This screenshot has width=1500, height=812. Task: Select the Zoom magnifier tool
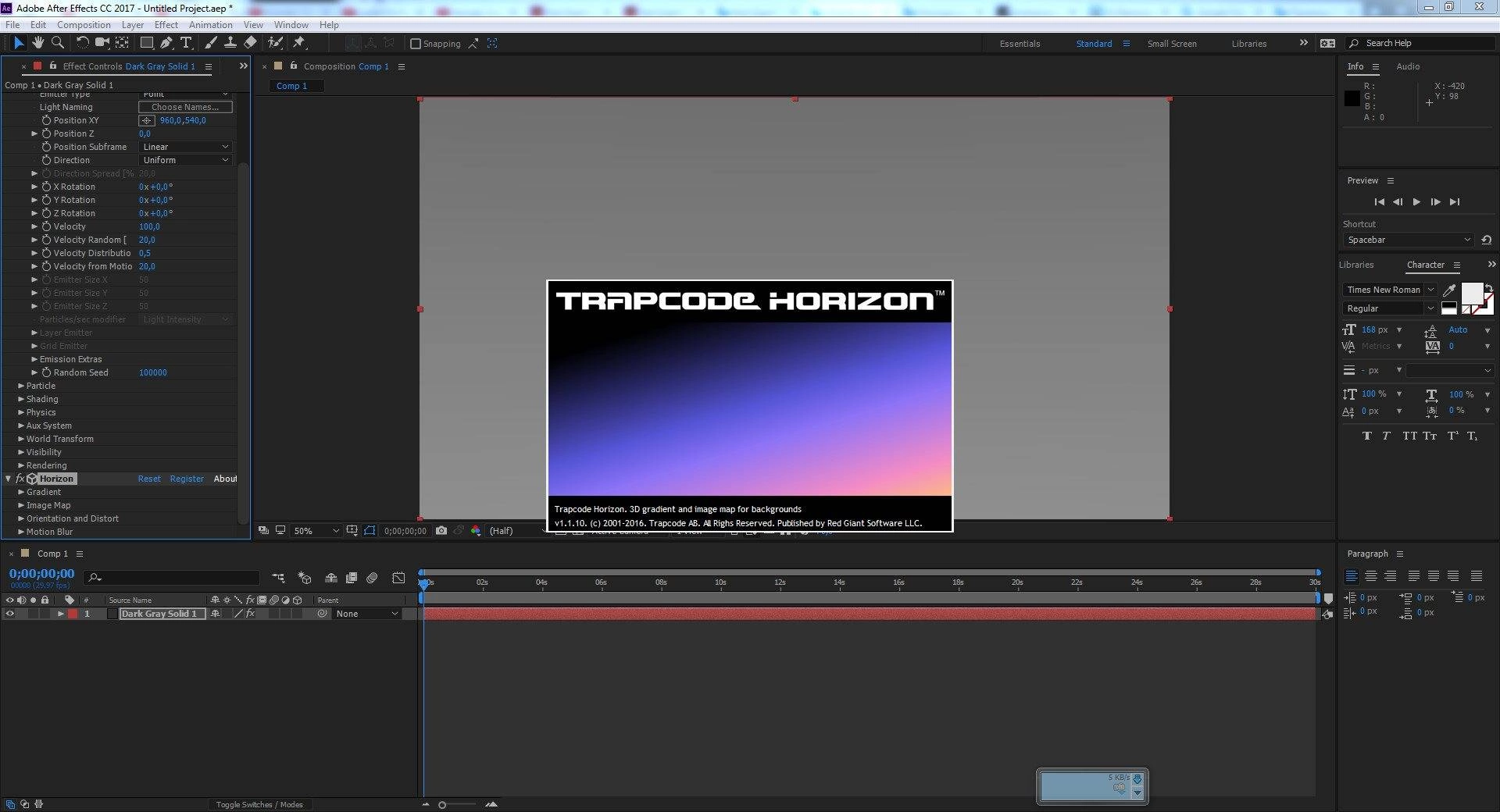tap(58, 43)
